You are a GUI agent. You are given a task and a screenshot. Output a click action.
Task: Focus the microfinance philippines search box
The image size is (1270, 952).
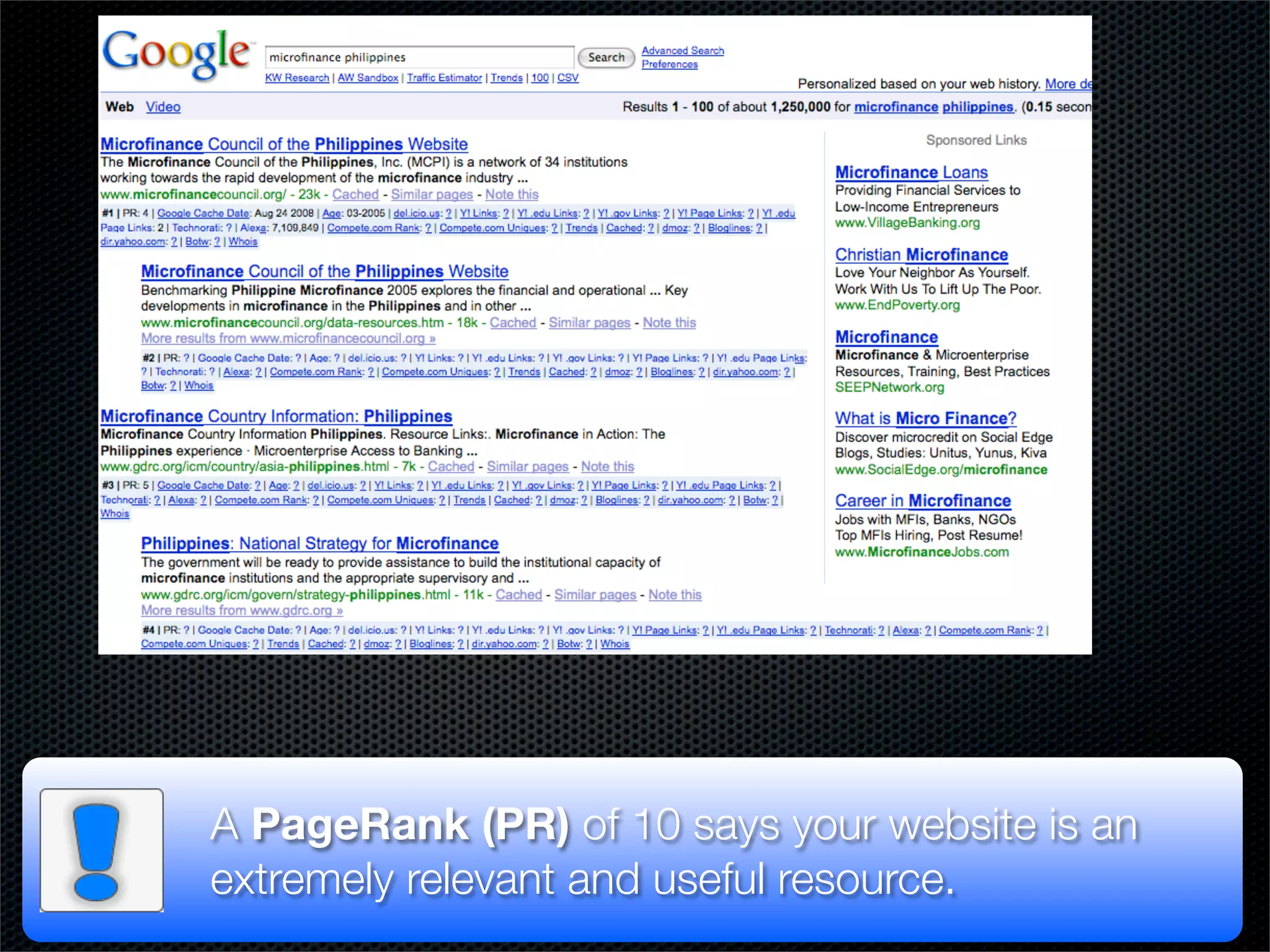click(x=419, y=57)
